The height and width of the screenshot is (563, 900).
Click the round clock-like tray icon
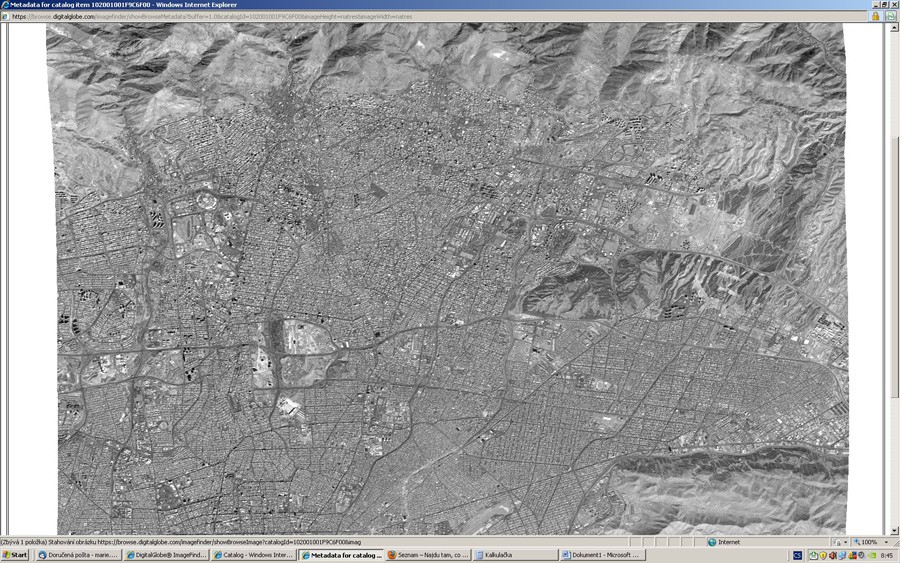click(x=861, y=555)
